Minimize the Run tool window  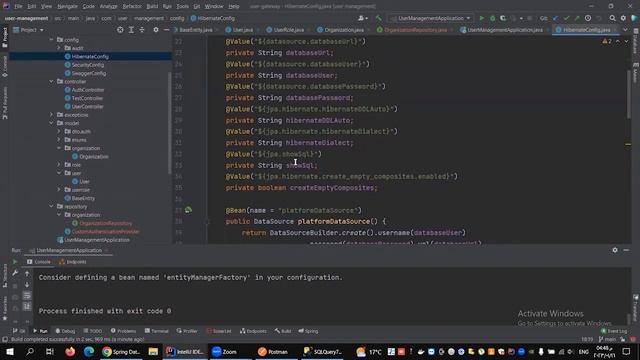pos(626,250)
